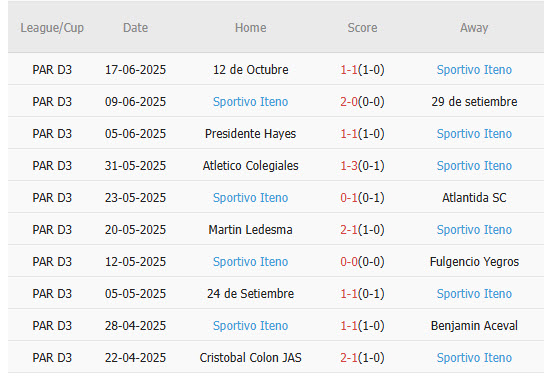This screenshot has height=378, width=544.
Task: Select Fulgencio Yegros away team
Action: coord(474,262)
